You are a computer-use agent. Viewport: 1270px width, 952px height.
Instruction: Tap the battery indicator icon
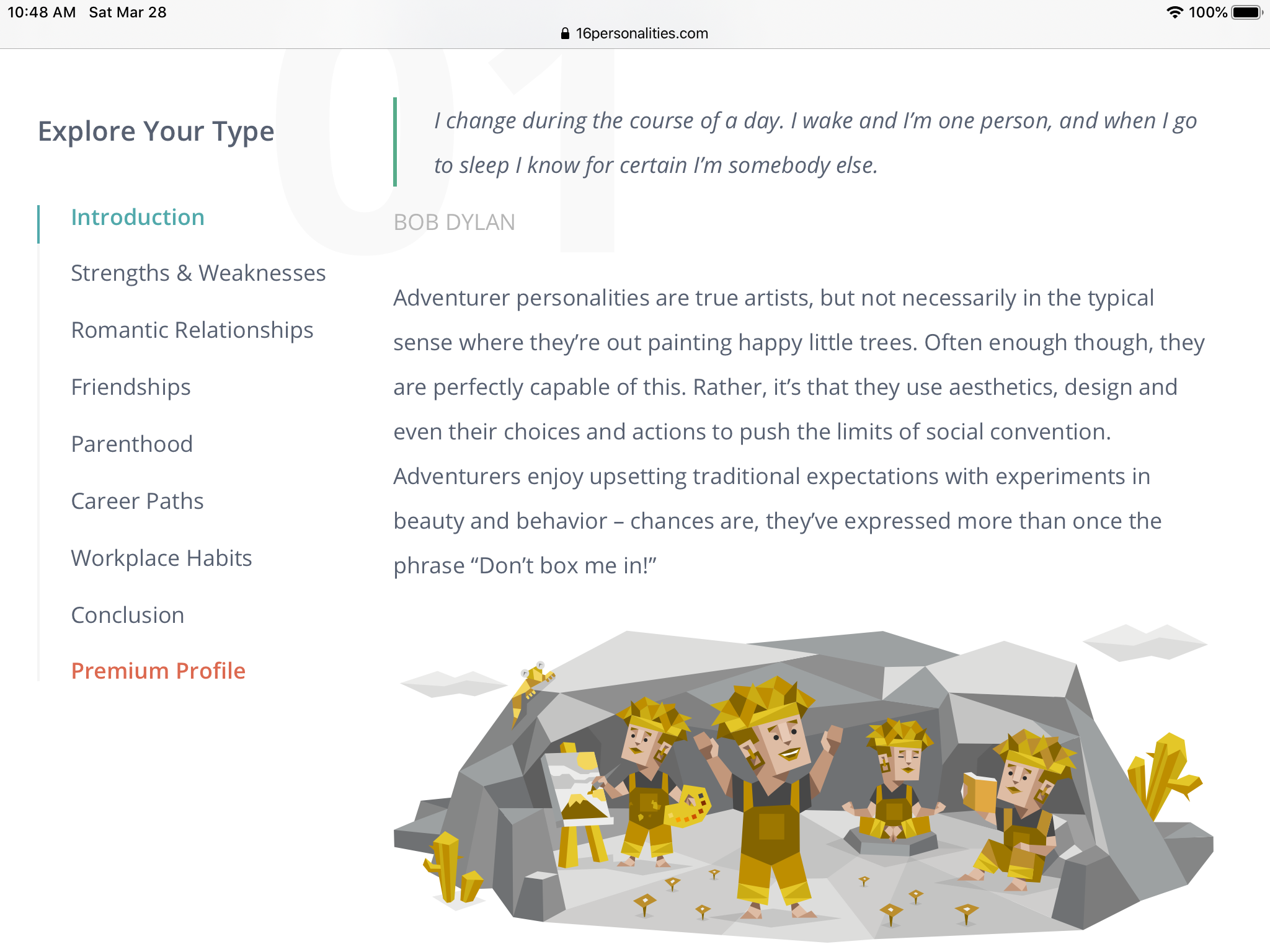1247,12
